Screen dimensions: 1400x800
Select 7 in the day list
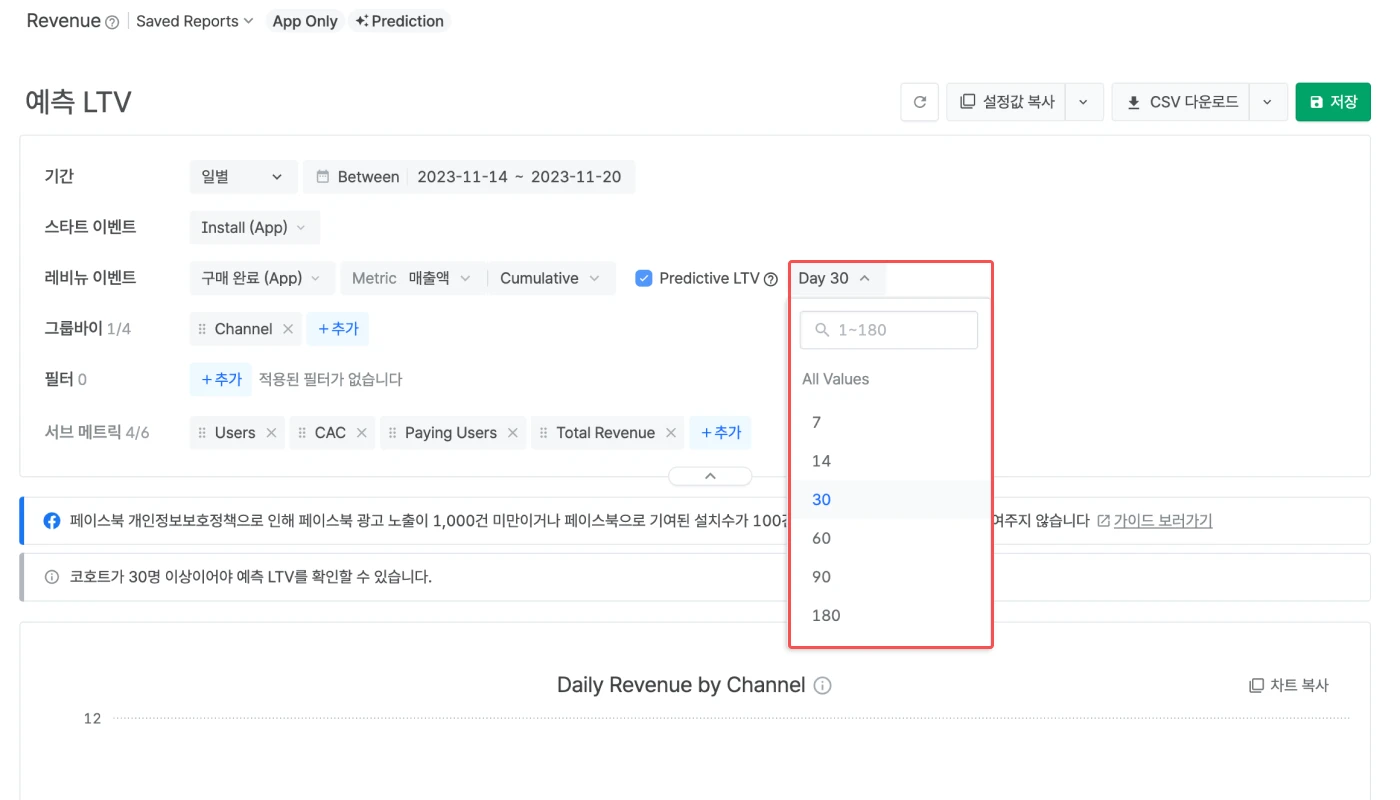tap(890, 422)
